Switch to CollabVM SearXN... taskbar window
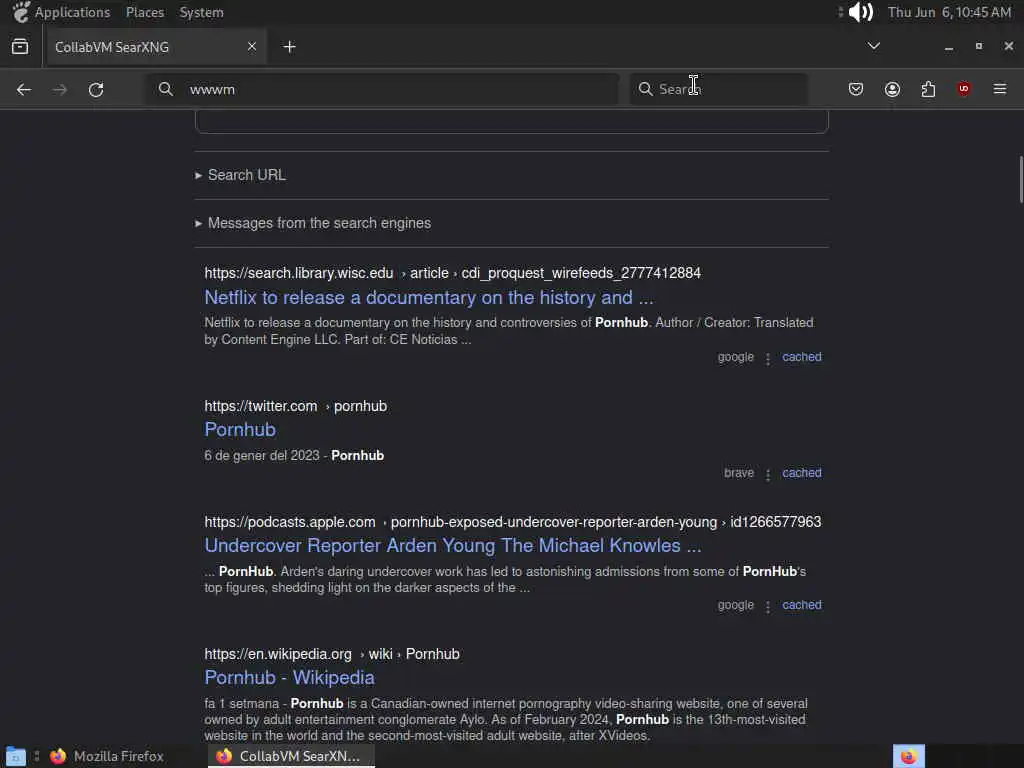Image resolution: width=1024 pixels, height=768 pixels. pyautogui.click(x=291, y=756)
